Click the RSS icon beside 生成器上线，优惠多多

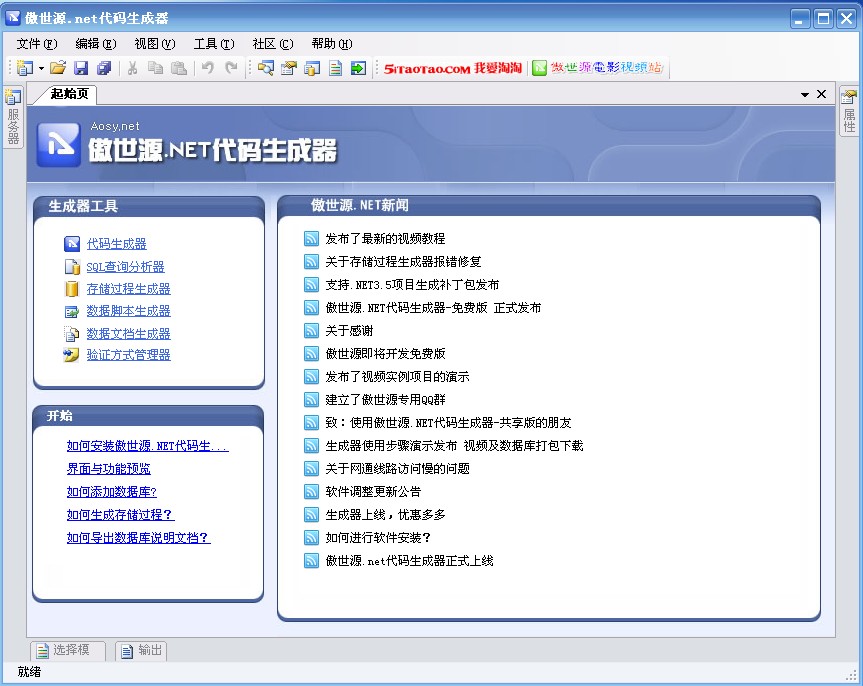(x=312, y=515)
